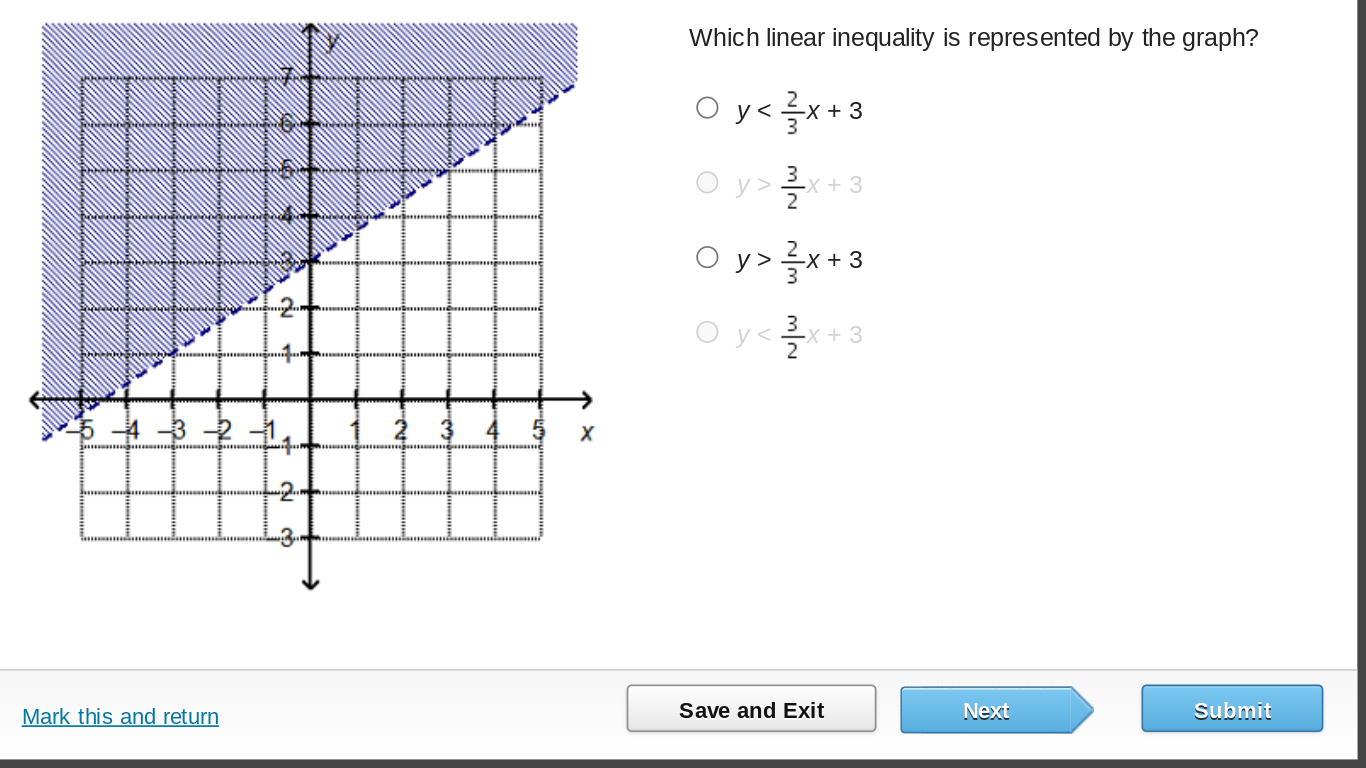Image resolution: width=1366 pixels, height=768 pixels.
Task: Click the Save and Exit button
Action: click(x=751, y=709)
